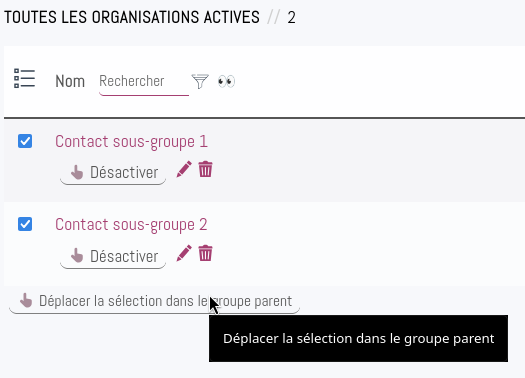Click the eyes visibility icon beside the filter
The image size is (525, 378).
tap(226, 81)
